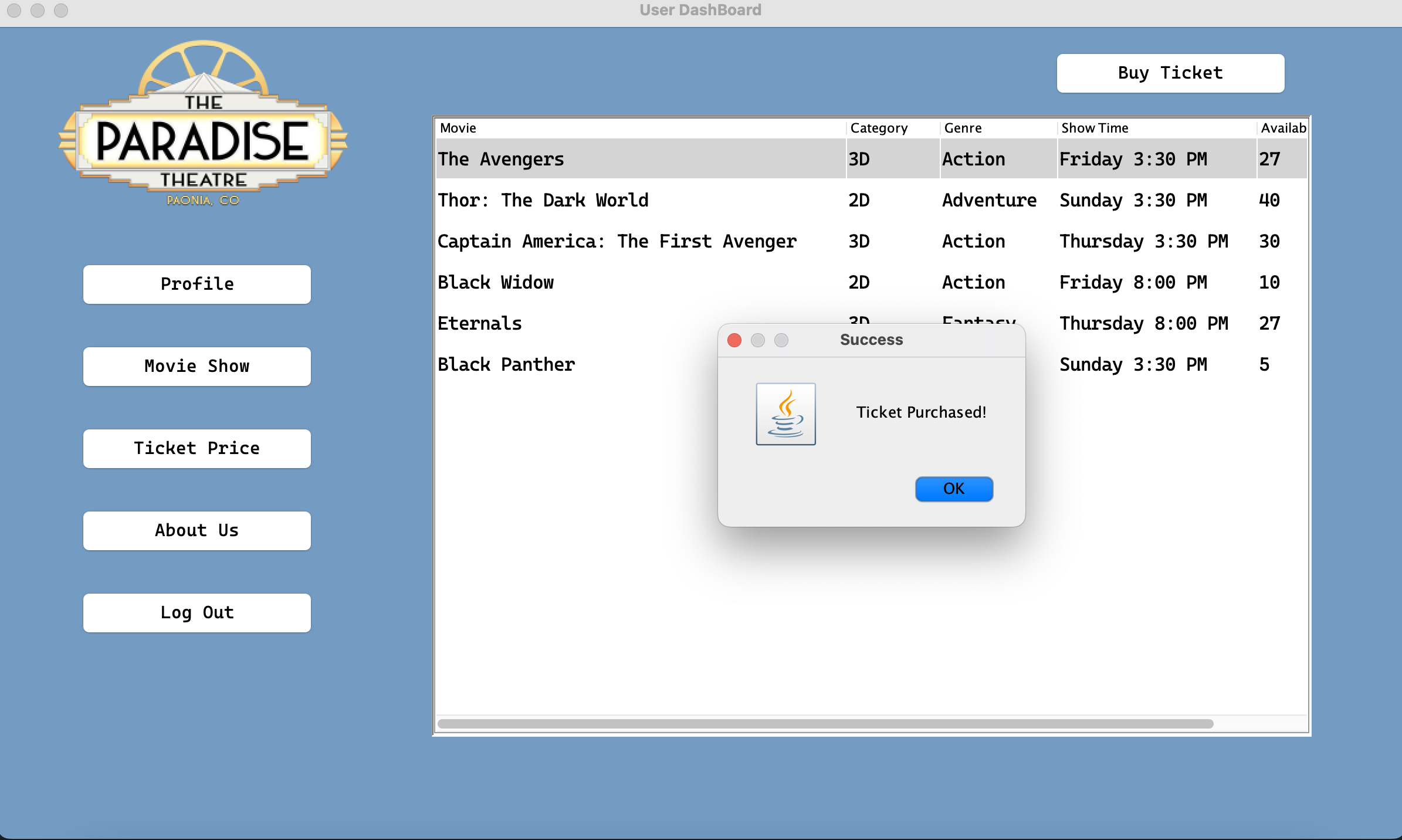Open the About Us page
Viewport: 1402px width, 840px height.
click(197, 530)
